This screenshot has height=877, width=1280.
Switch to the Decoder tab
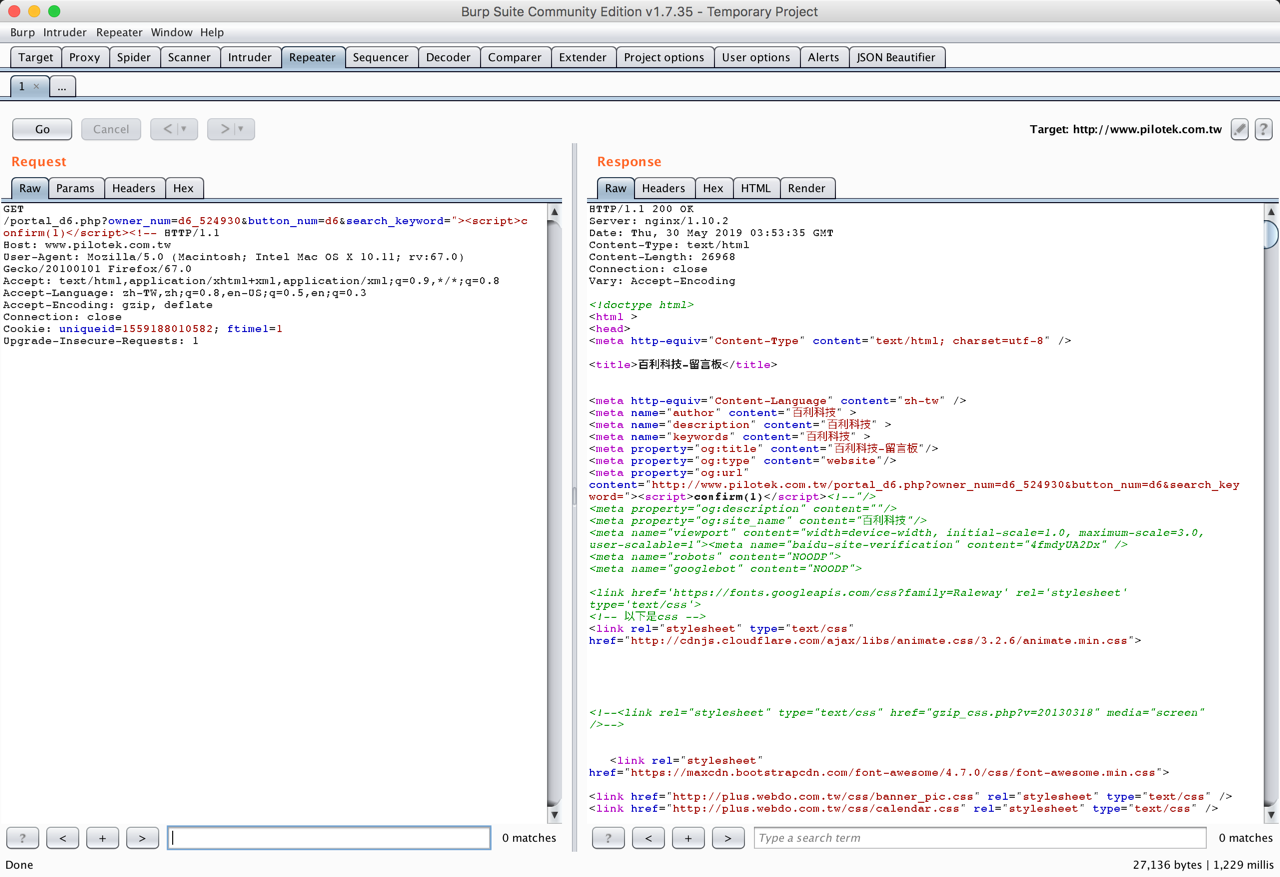(x=448, y=57)
